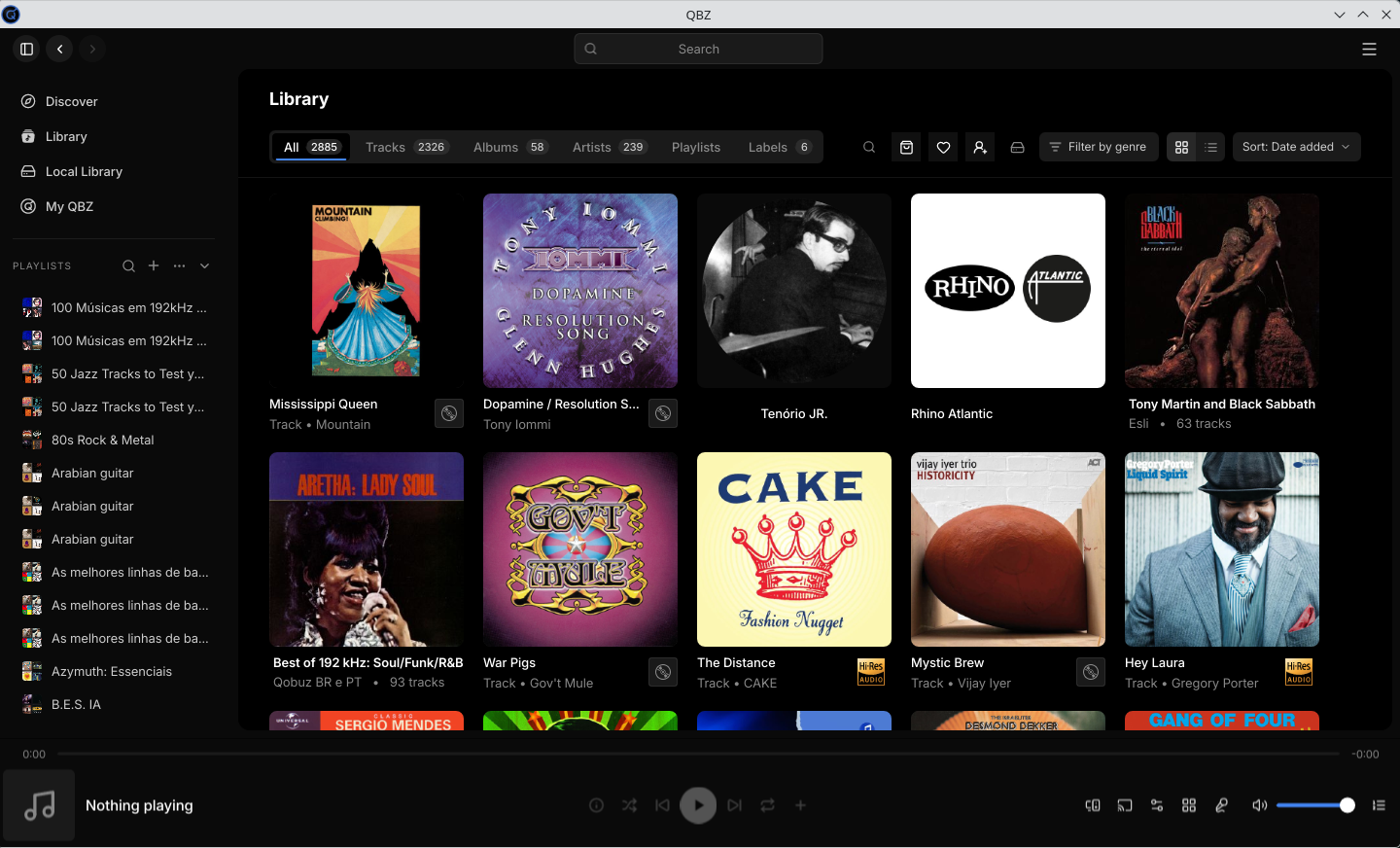Viewport: 1400px width, 848px height.
Task: Click the library search magnifier icon
Action: click(869, 147)
